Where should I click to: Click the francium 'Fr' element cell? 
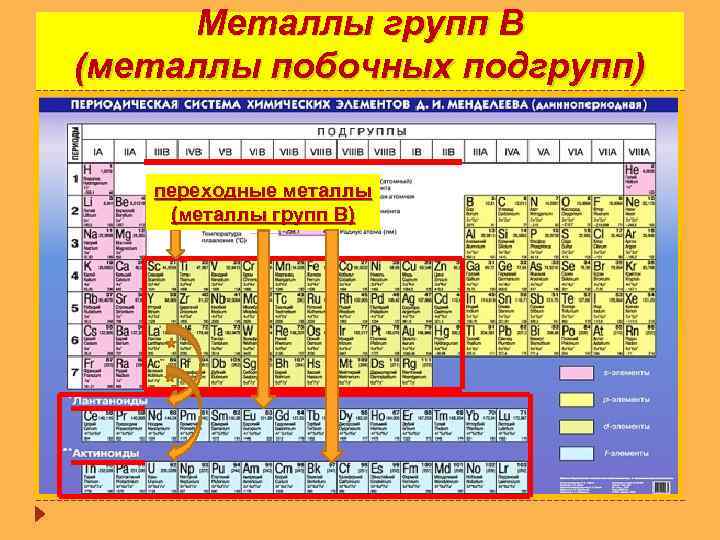pyautogui.click(x=98, y=372)
